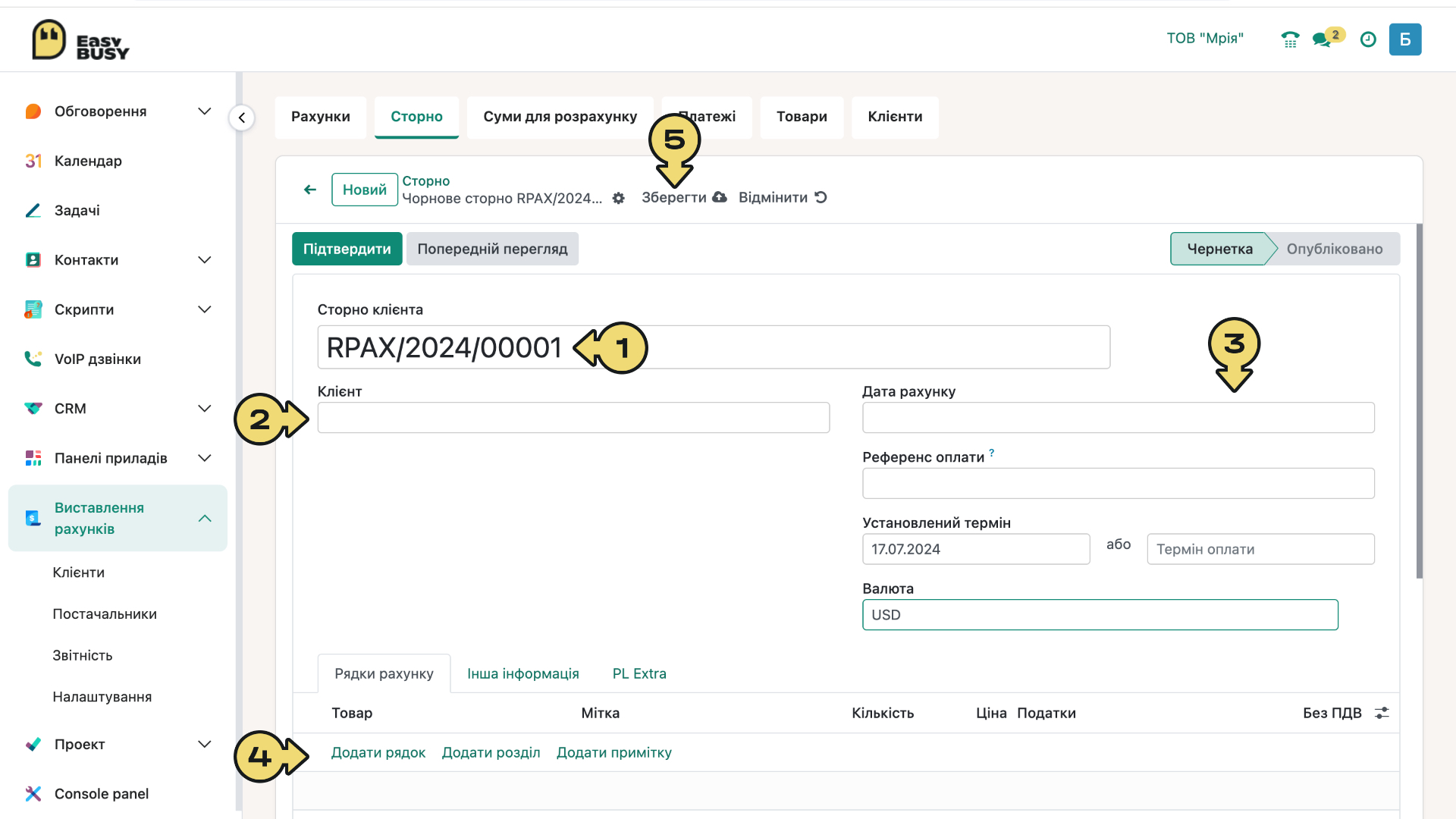Open Налаштування submenu item
1456x819 pixels.
(102, 697)
